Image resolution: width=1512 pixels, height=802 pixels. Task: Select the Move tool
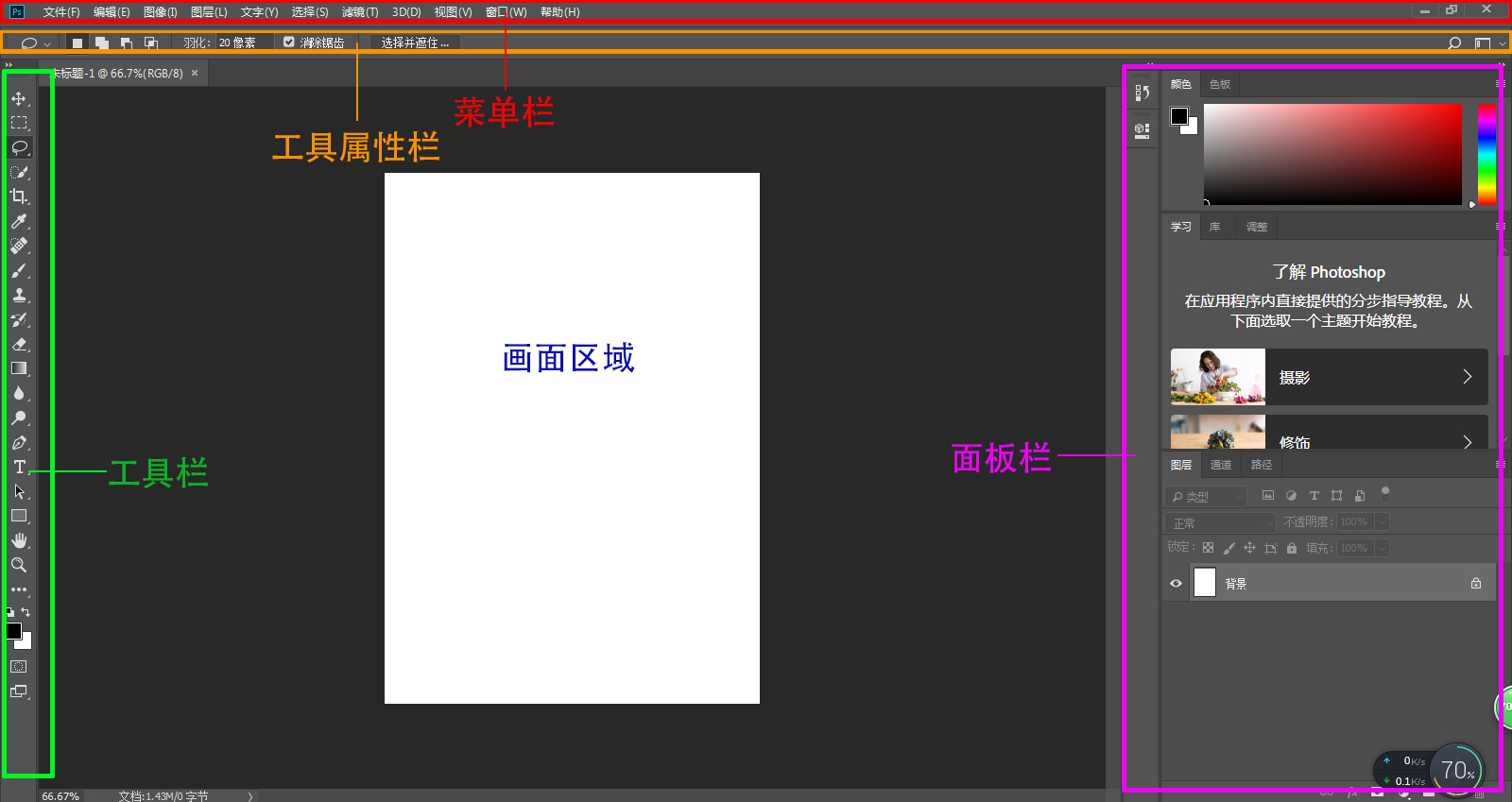coord(19,98)
